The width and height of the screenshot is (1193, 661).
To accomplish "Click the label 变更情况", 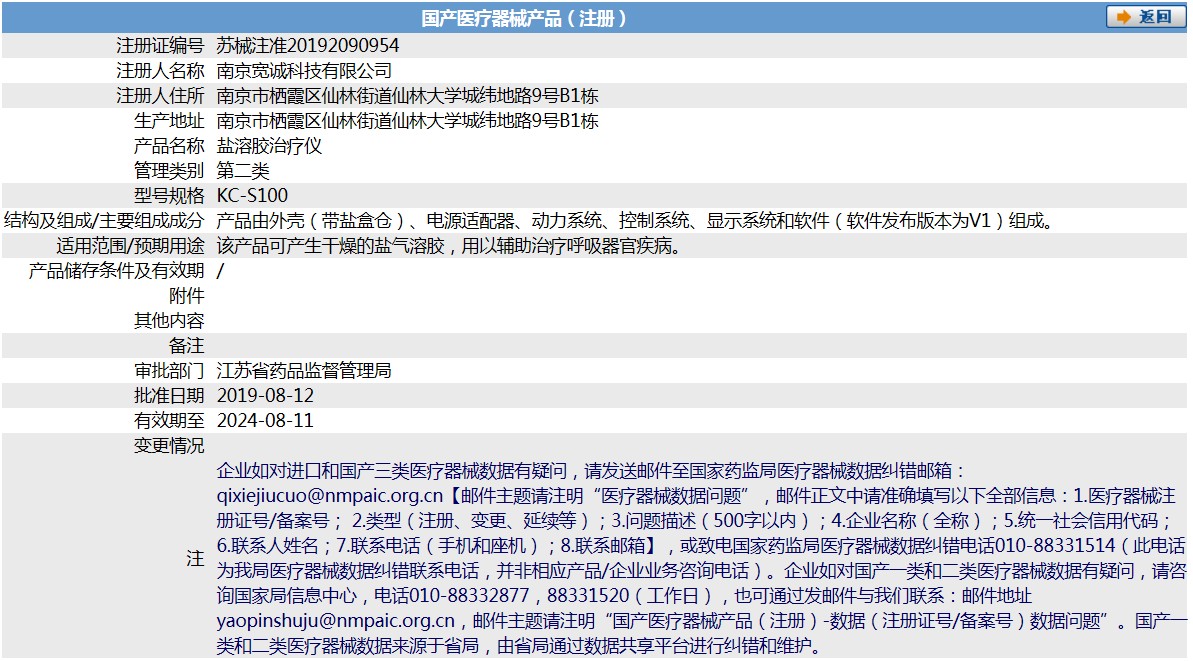I will click(x=169, y=446).
